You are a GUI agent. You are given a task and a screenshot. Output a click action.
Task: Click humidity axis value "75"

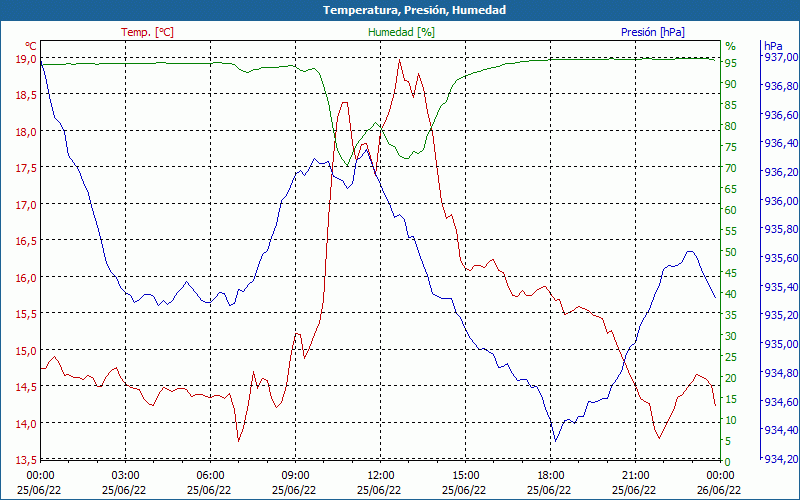click(731, 147)
